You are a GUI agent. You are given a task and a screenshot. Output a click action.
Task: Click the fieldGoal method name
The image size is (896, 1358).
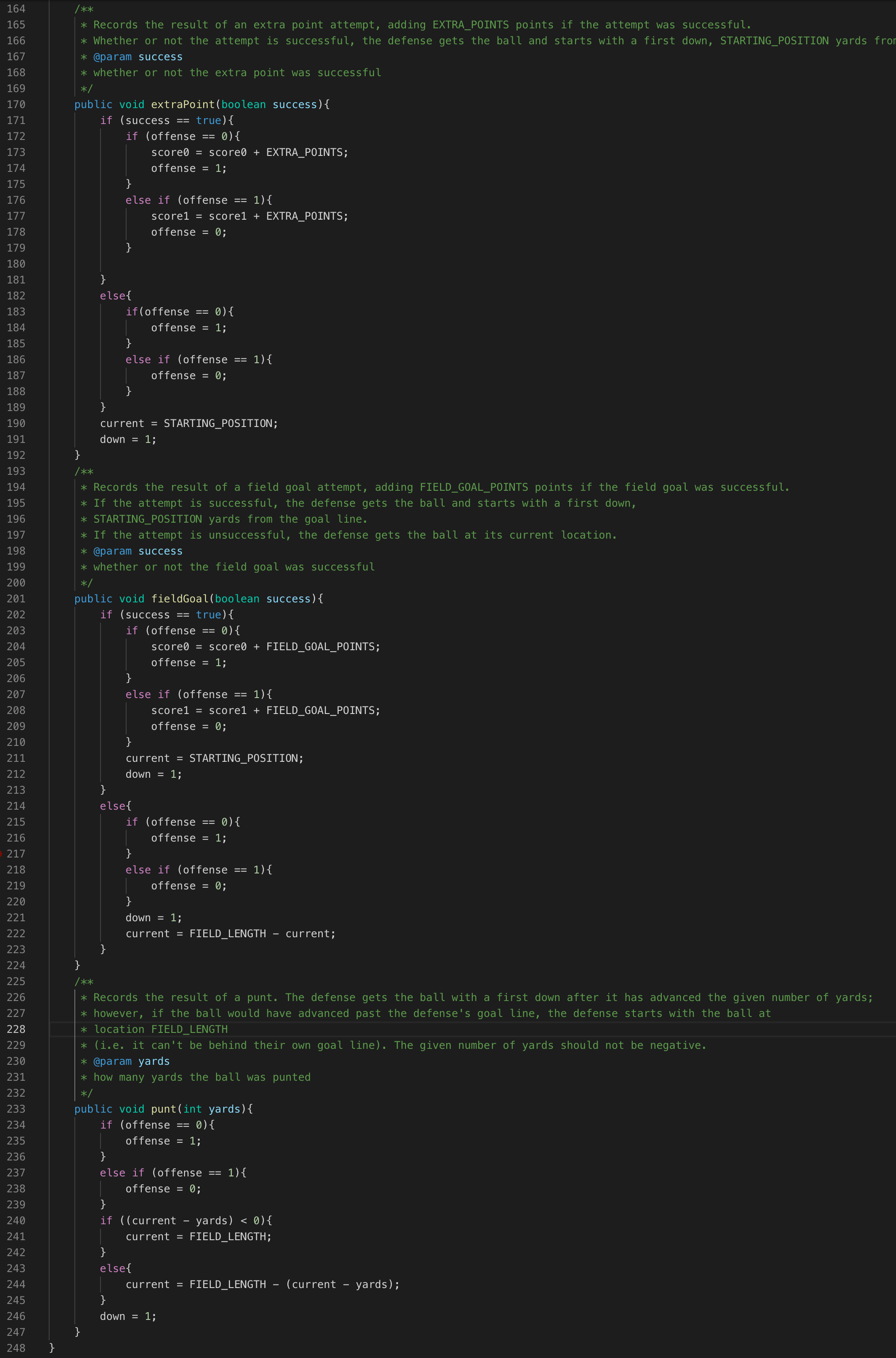tap(180, 599)
